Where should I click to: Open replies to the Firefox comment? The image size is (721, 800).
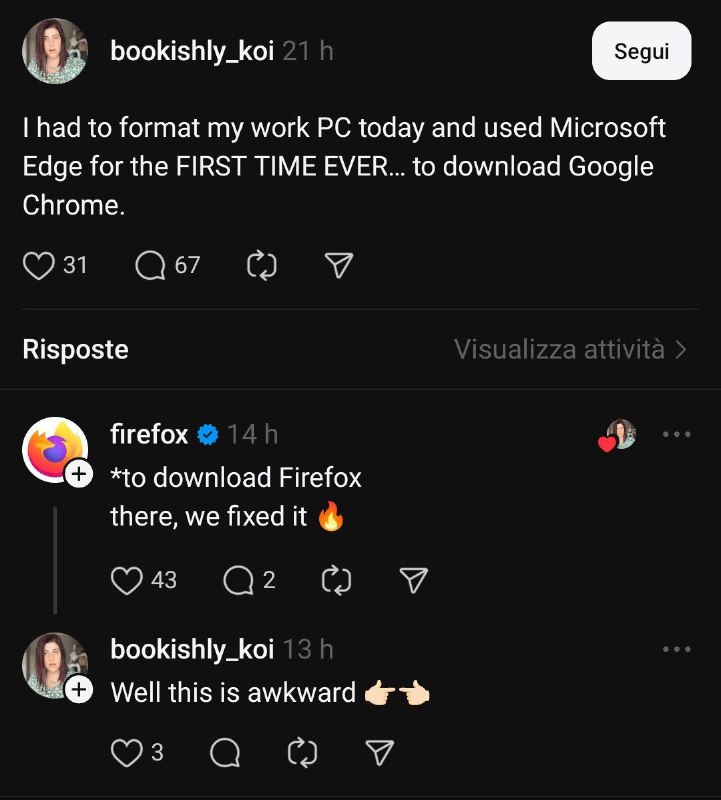[x=238, y=580]
